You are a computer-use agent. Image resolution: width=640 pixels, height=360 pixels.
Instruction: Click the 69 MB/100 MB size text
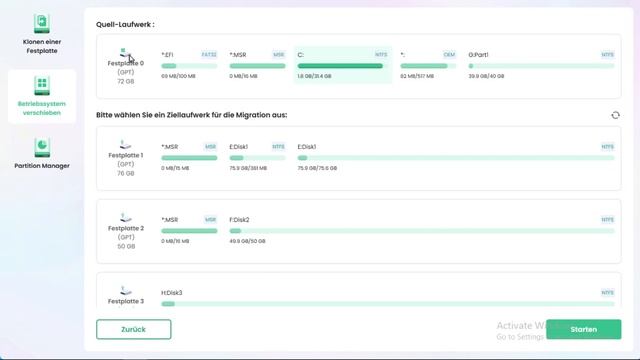tap(178, 76)
